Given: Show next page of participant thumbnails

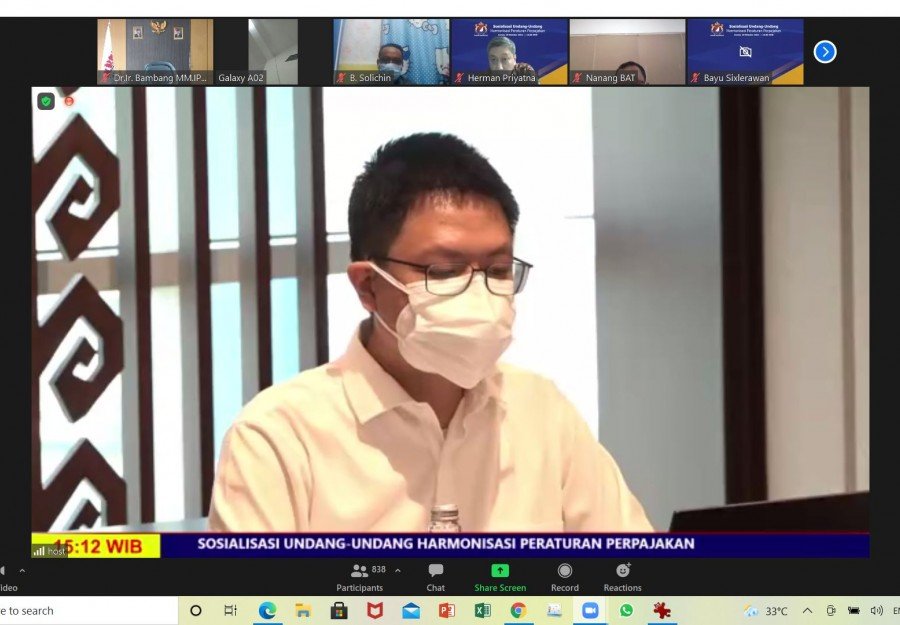Looking at the screenshot, I should point(825,52).
